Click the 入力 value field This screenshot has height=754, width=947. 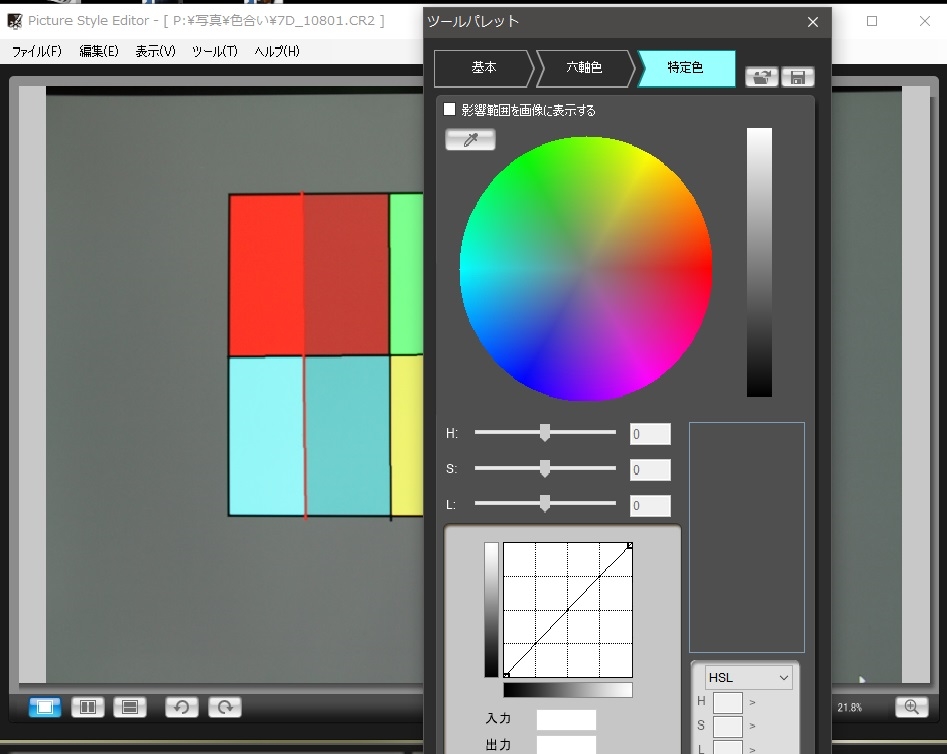pyautogui.click(x=566, y=720)
